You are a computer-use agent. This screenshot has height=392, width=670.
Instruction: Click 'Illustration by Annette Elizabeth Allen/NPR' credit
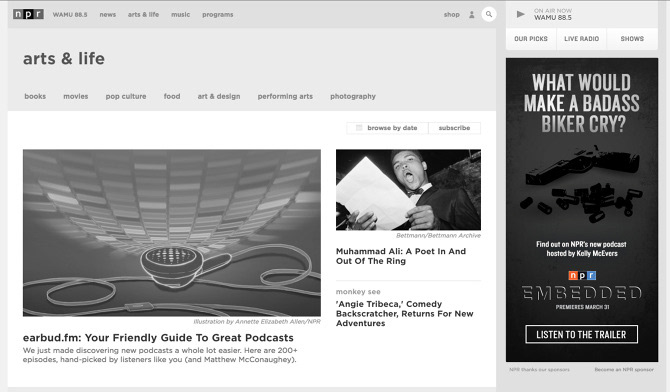pos(256,321)
